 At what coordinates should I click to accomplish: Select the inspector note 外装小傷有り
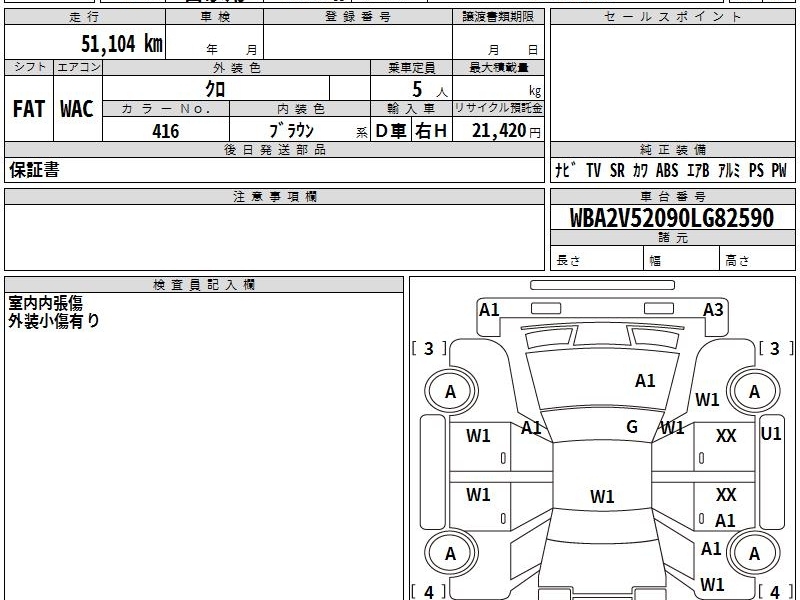54,320
